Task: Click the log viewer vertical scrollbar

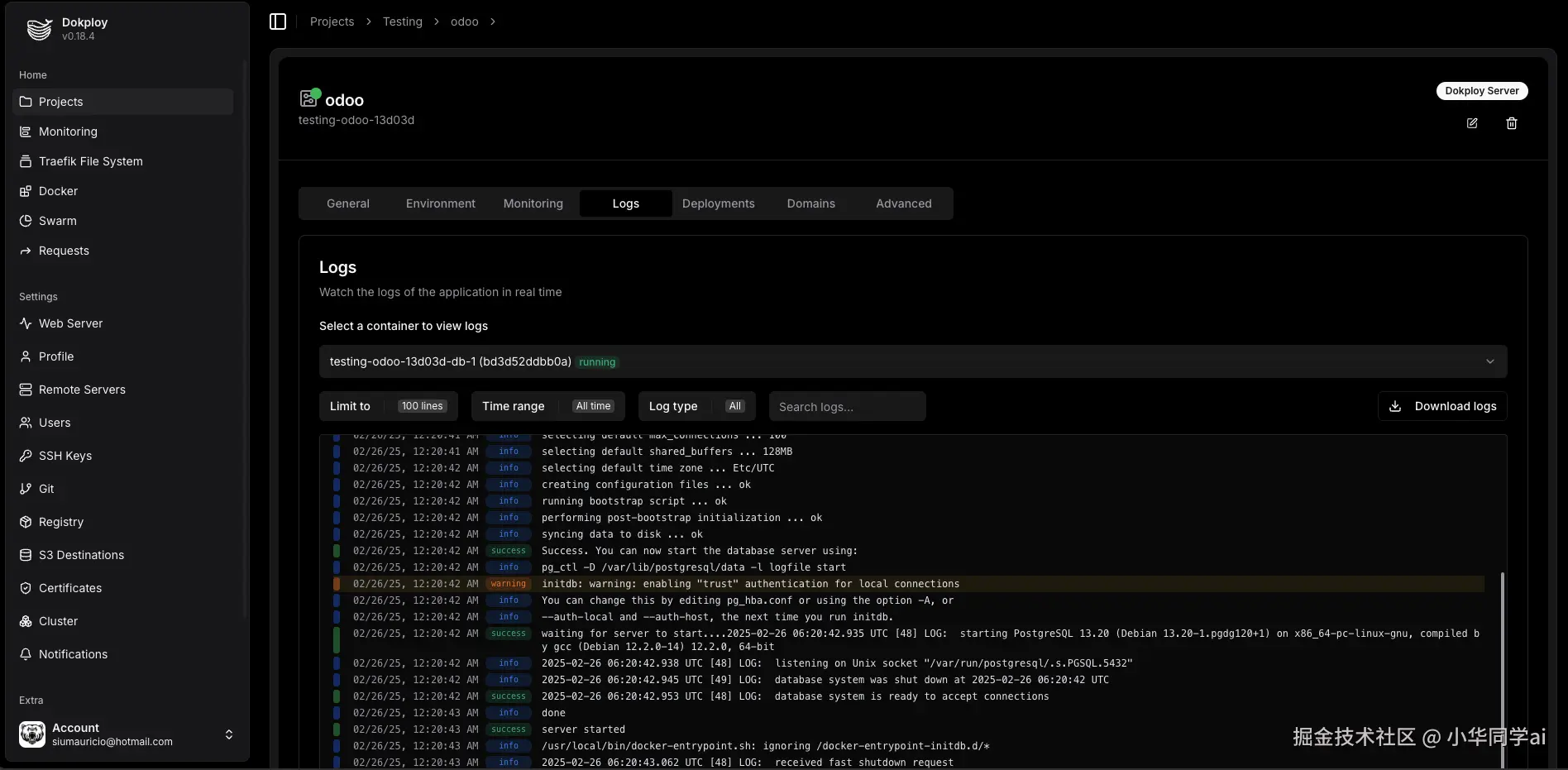Action: pyautogui.click(x=1502, y=670)
